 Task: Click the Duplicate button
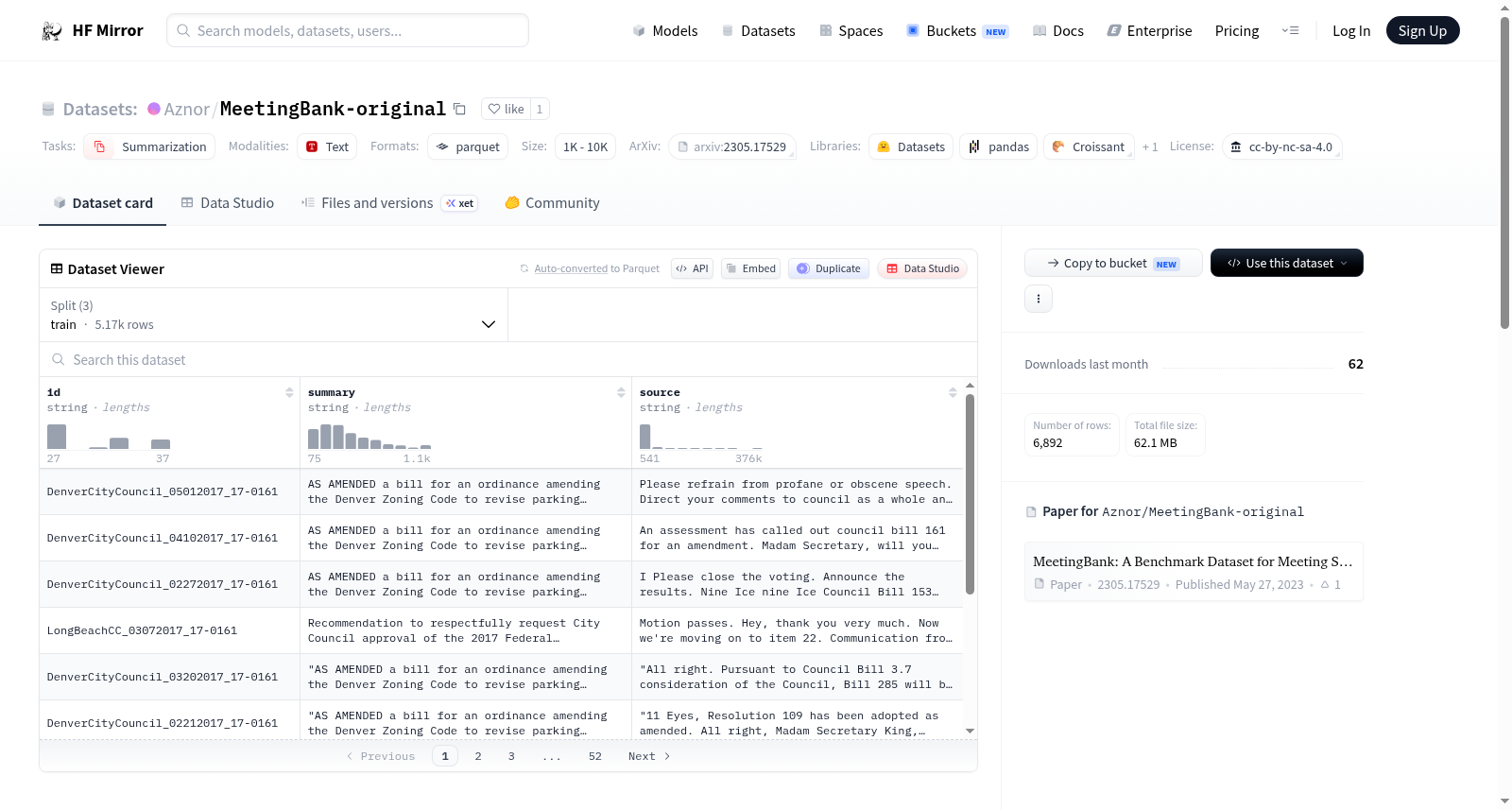point(828,268)
